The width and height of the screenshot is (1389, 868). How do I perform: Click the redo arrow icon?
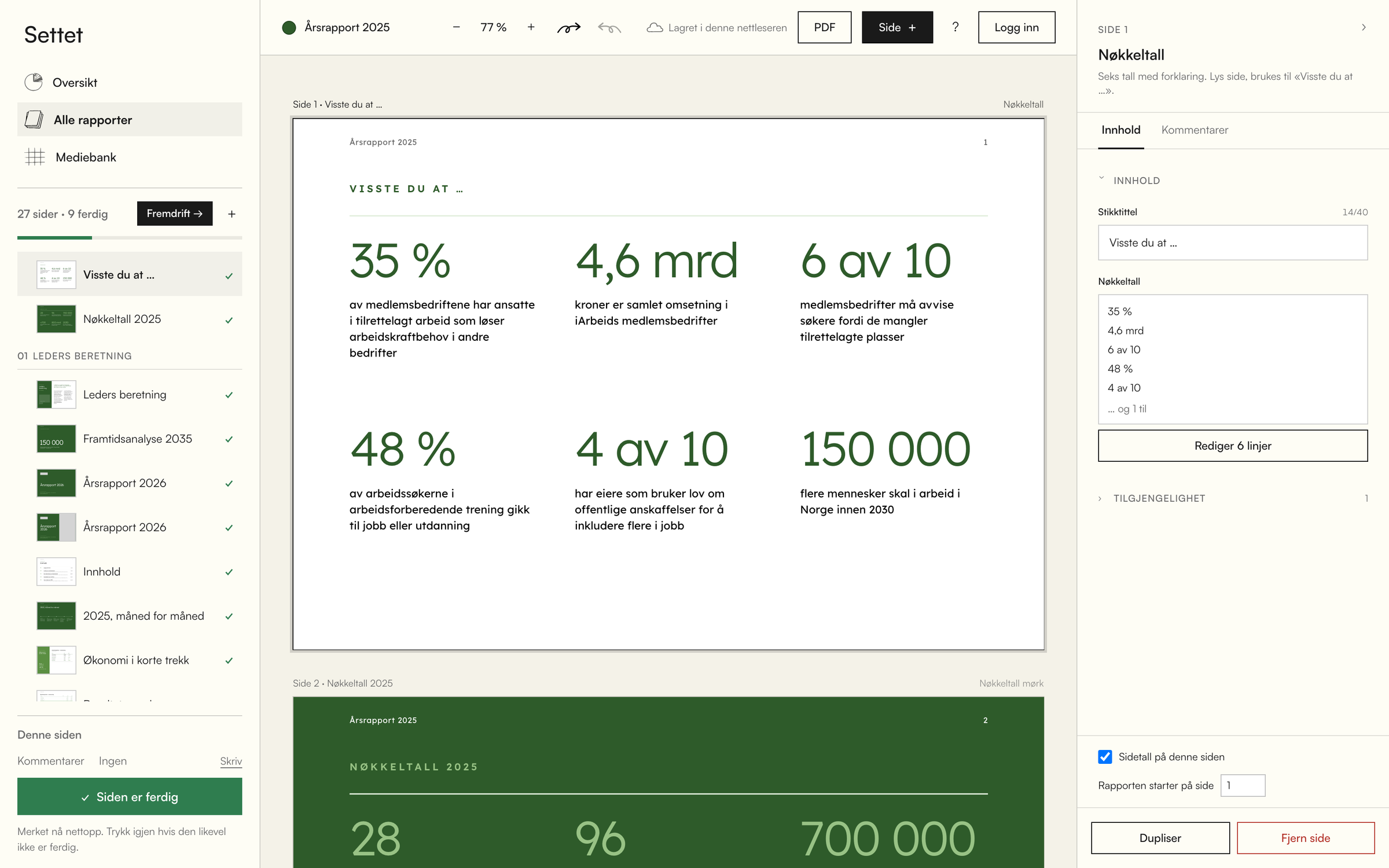[x=569, y=27]
